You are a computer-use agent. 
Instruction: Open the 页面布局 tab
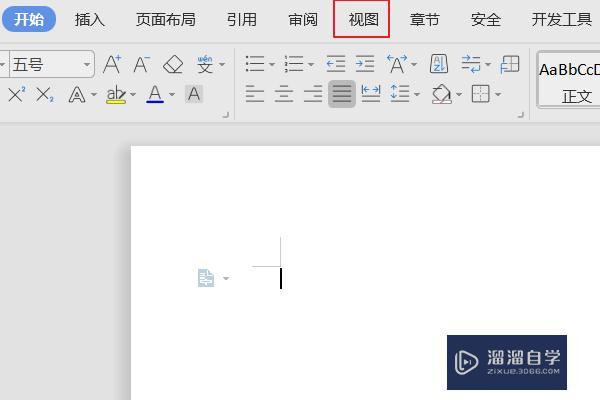tap(166, 20)
